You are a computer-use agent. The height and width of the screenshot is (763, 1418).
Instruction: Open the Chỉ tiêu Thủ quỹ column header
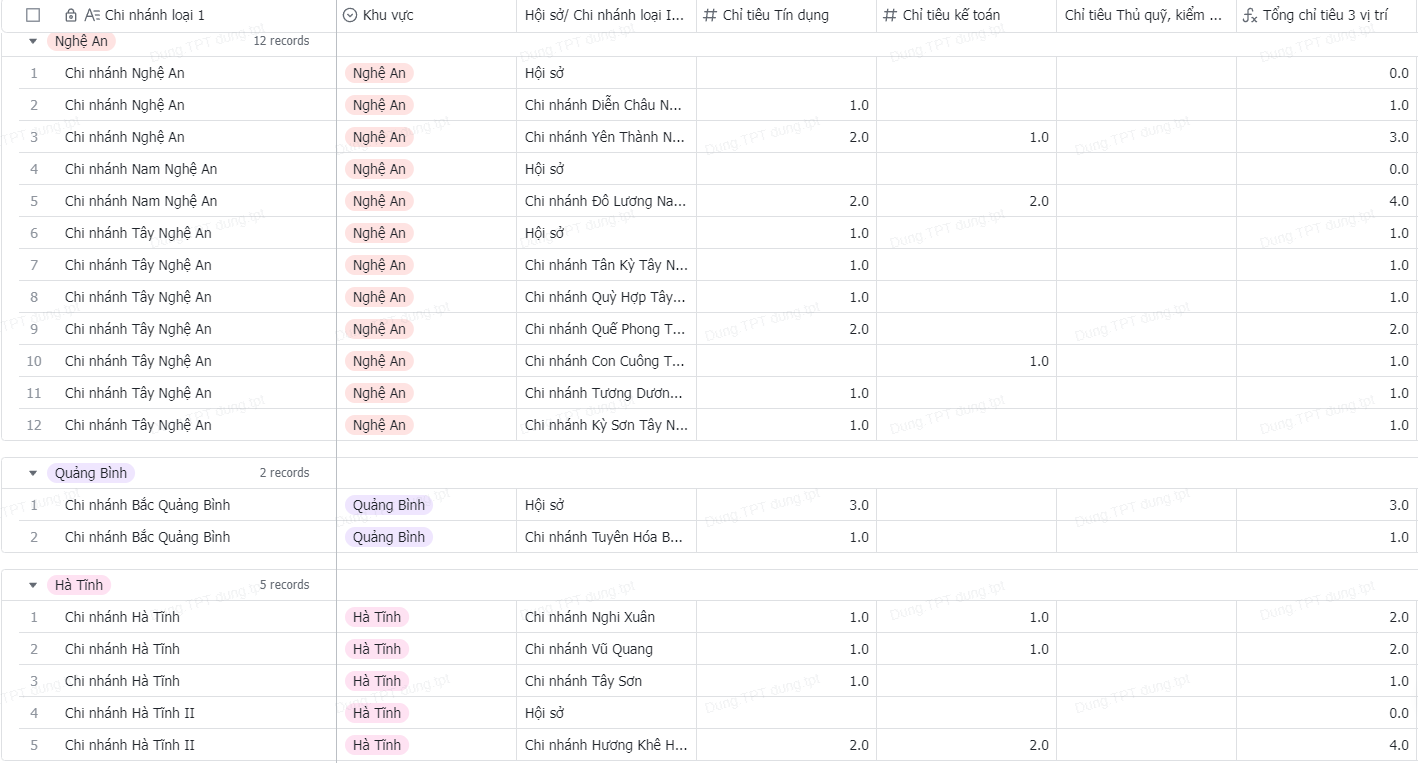1142,15
